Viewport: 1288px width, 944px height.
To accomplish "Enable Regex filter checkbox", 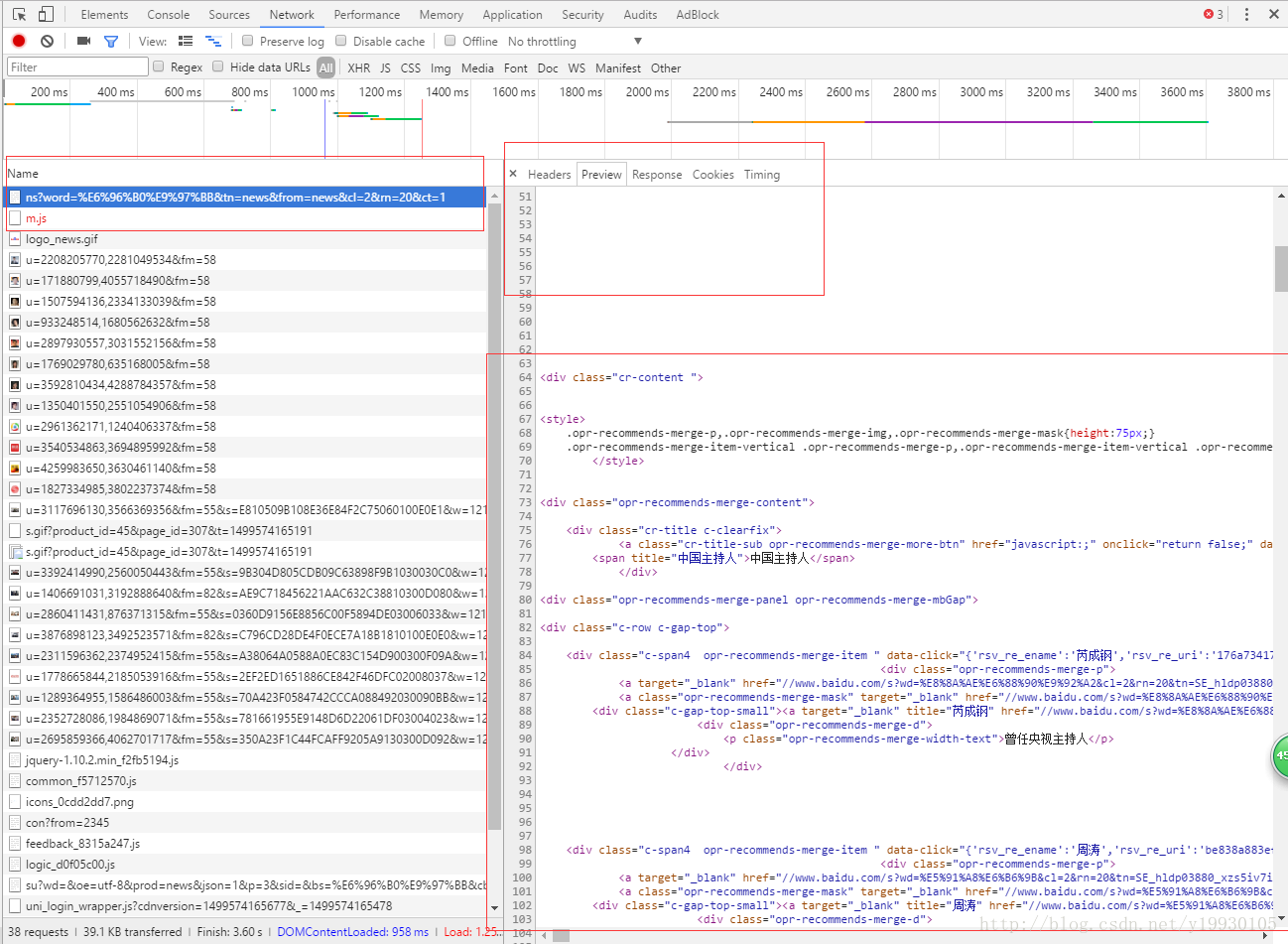I will click(x=159, y=67).
